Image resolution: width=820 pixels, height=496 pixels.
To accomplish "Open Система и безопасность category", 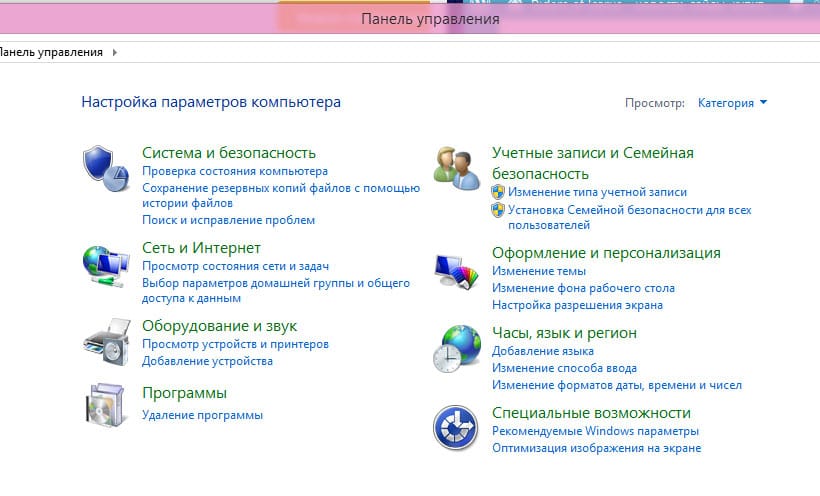I will (229, 153).
